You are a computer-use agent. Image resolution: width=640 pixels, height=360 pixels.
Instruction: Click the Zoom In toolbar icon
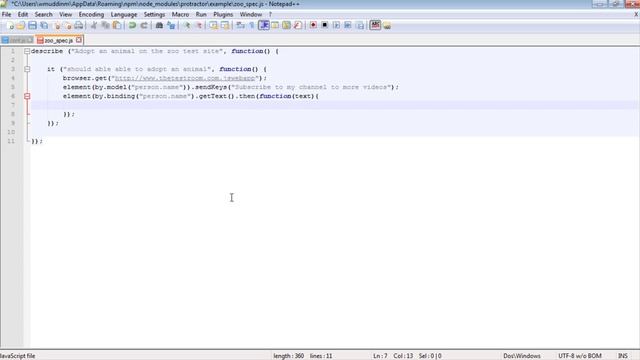point(187,26)
